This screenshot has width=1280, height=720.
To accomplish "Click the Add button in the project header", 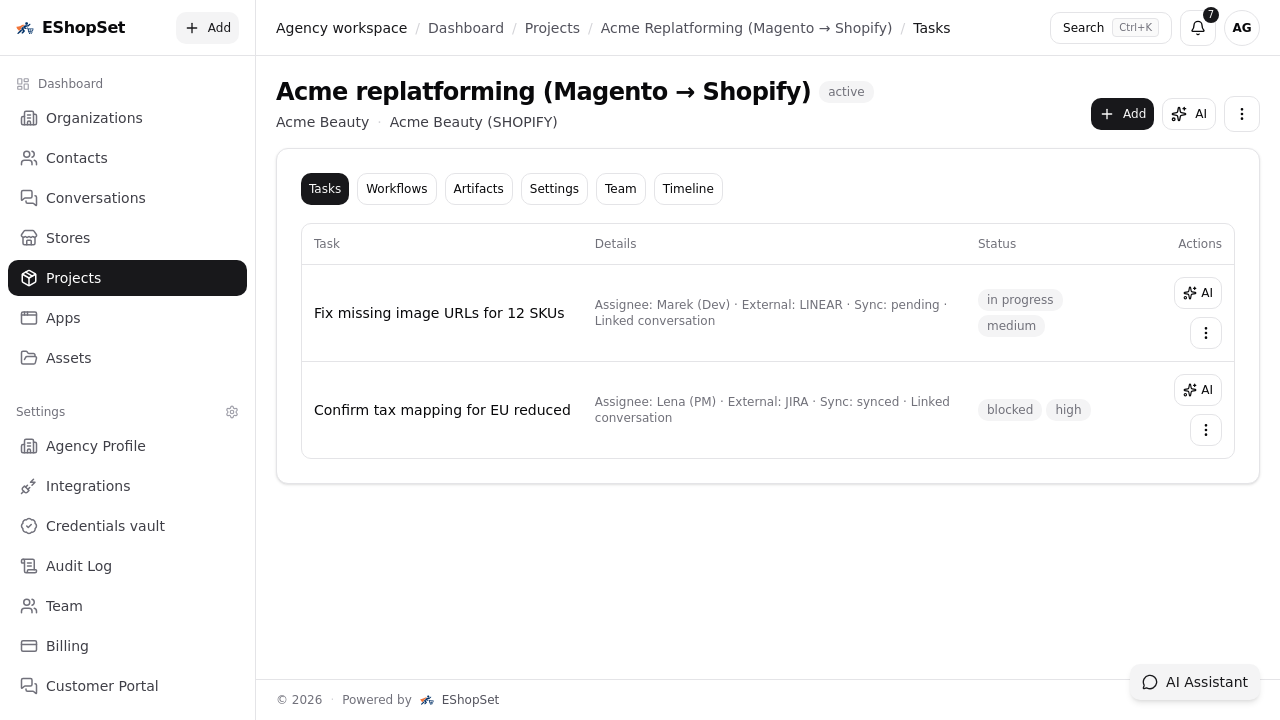I will 1122,114.
